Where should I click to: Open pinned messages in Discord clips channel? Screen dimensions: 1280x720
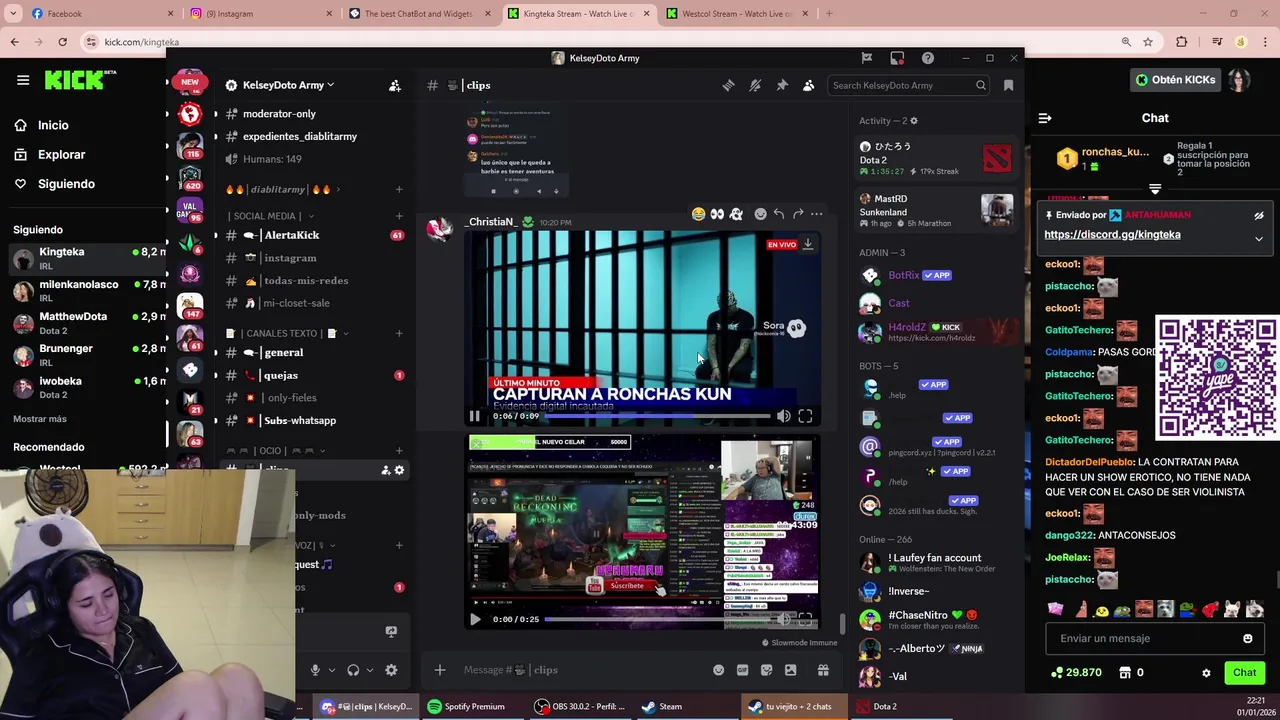[782, 85]
